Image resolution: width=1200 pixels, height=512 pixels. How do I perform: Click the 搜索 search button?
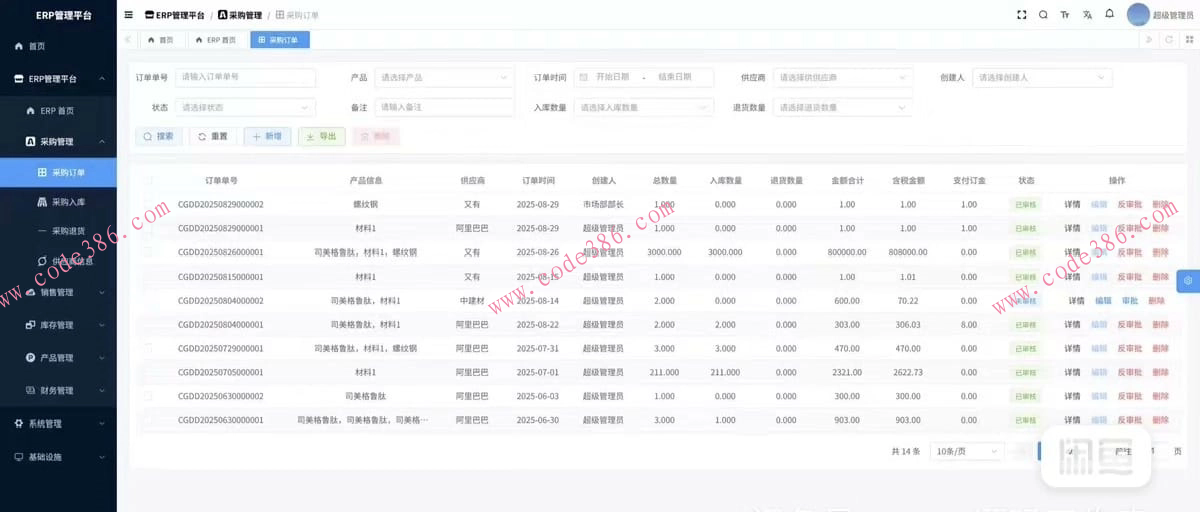click(159, 136)
